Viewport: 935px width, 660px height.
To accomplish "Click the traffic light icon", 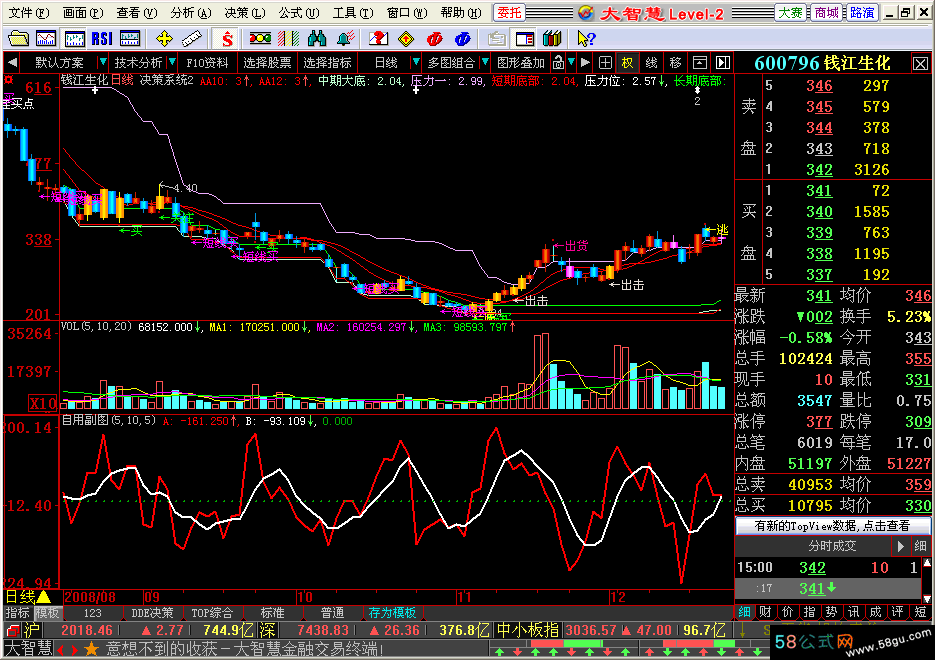I will tap(260, 39).
